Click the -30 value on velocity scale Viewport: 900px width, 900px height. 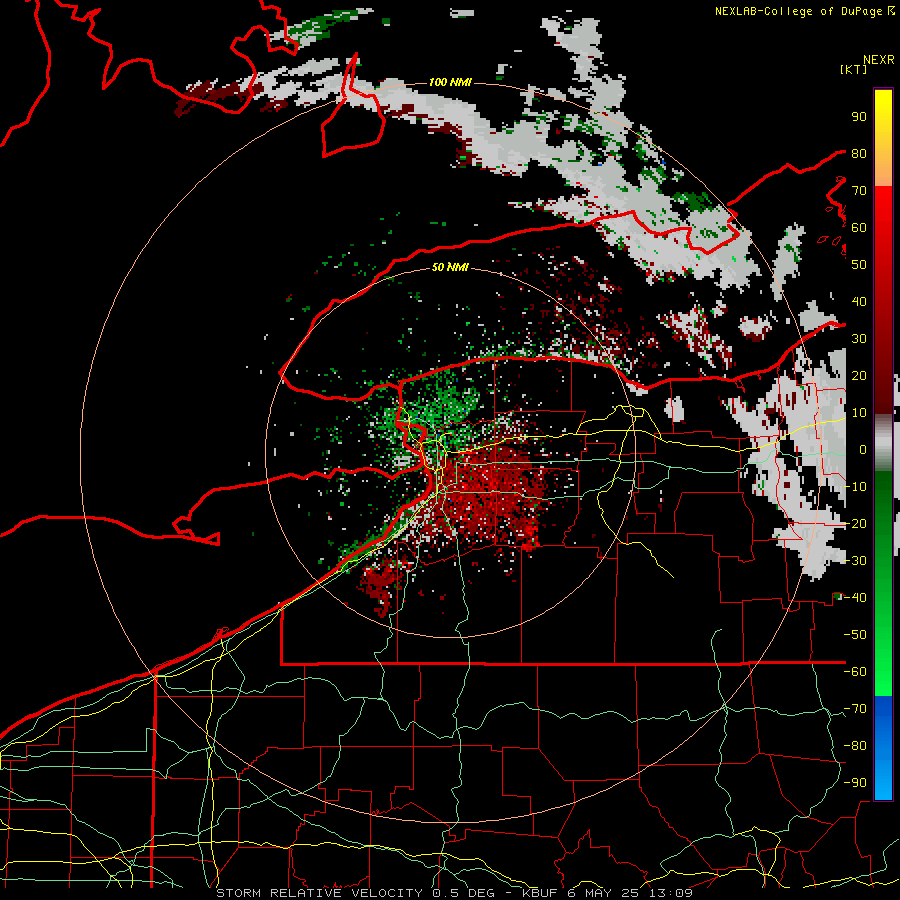pyautogui.click(x=855, y=561)
